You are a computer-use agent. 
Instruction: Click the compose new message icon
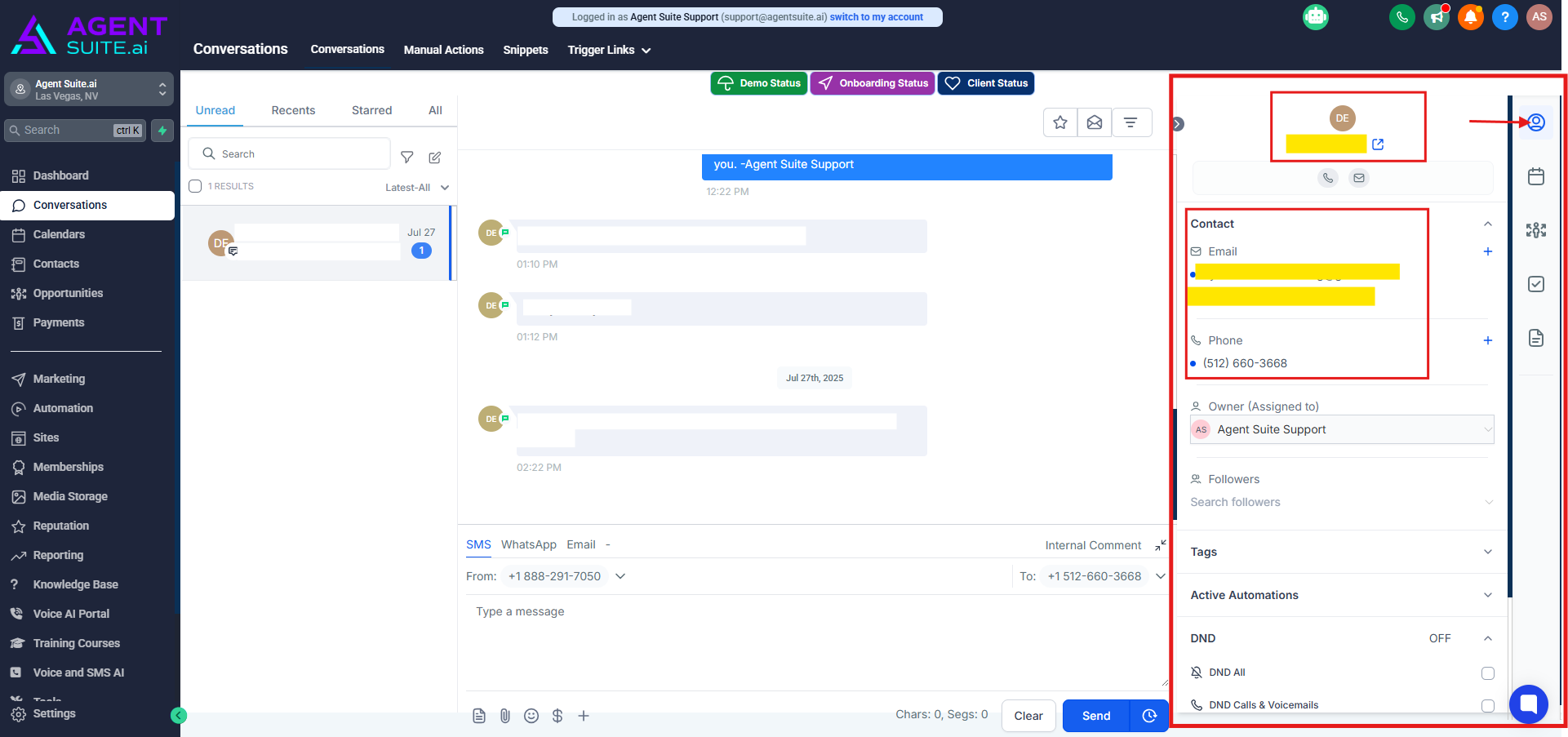[435, 157]
